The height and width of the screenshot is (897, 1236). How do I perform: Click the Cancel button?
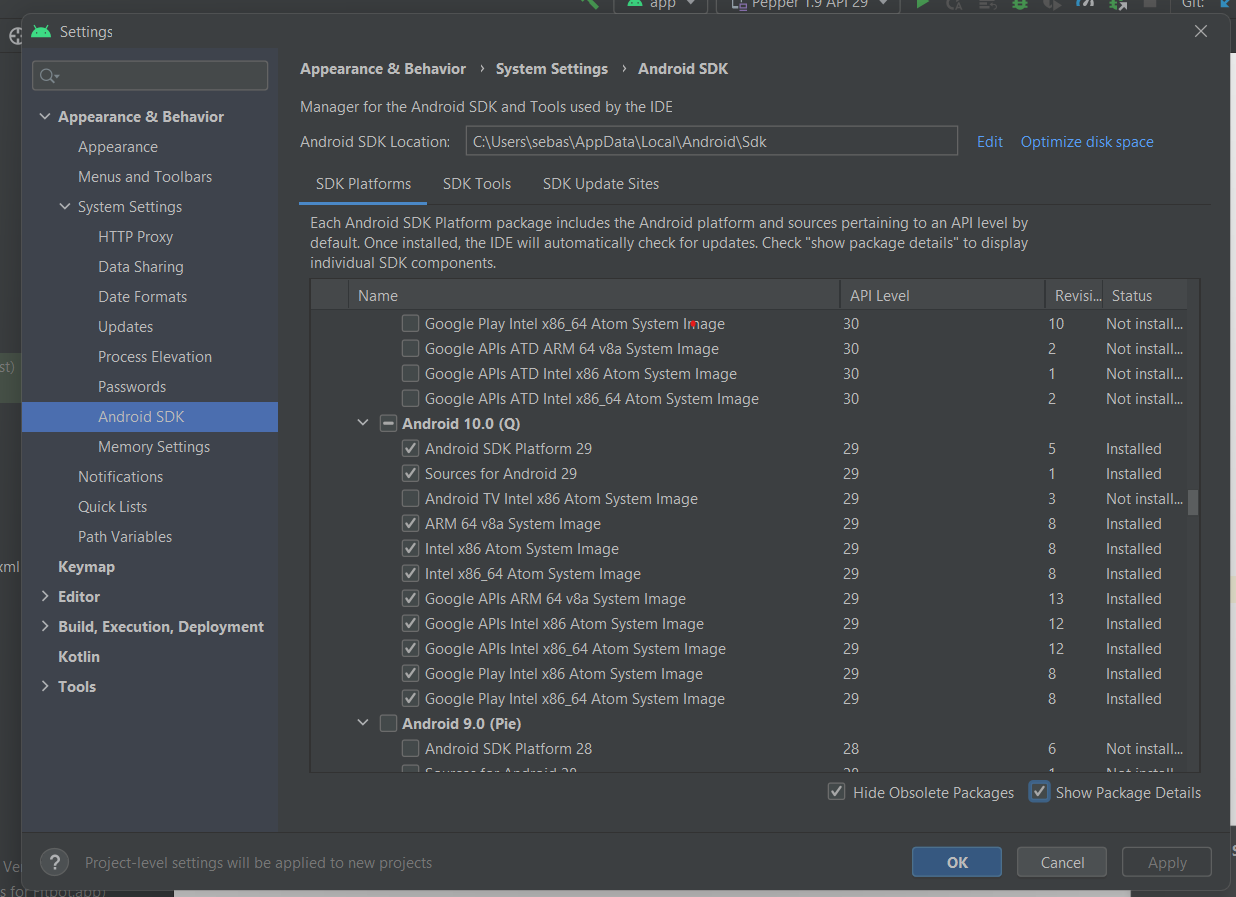[1062, 862]
